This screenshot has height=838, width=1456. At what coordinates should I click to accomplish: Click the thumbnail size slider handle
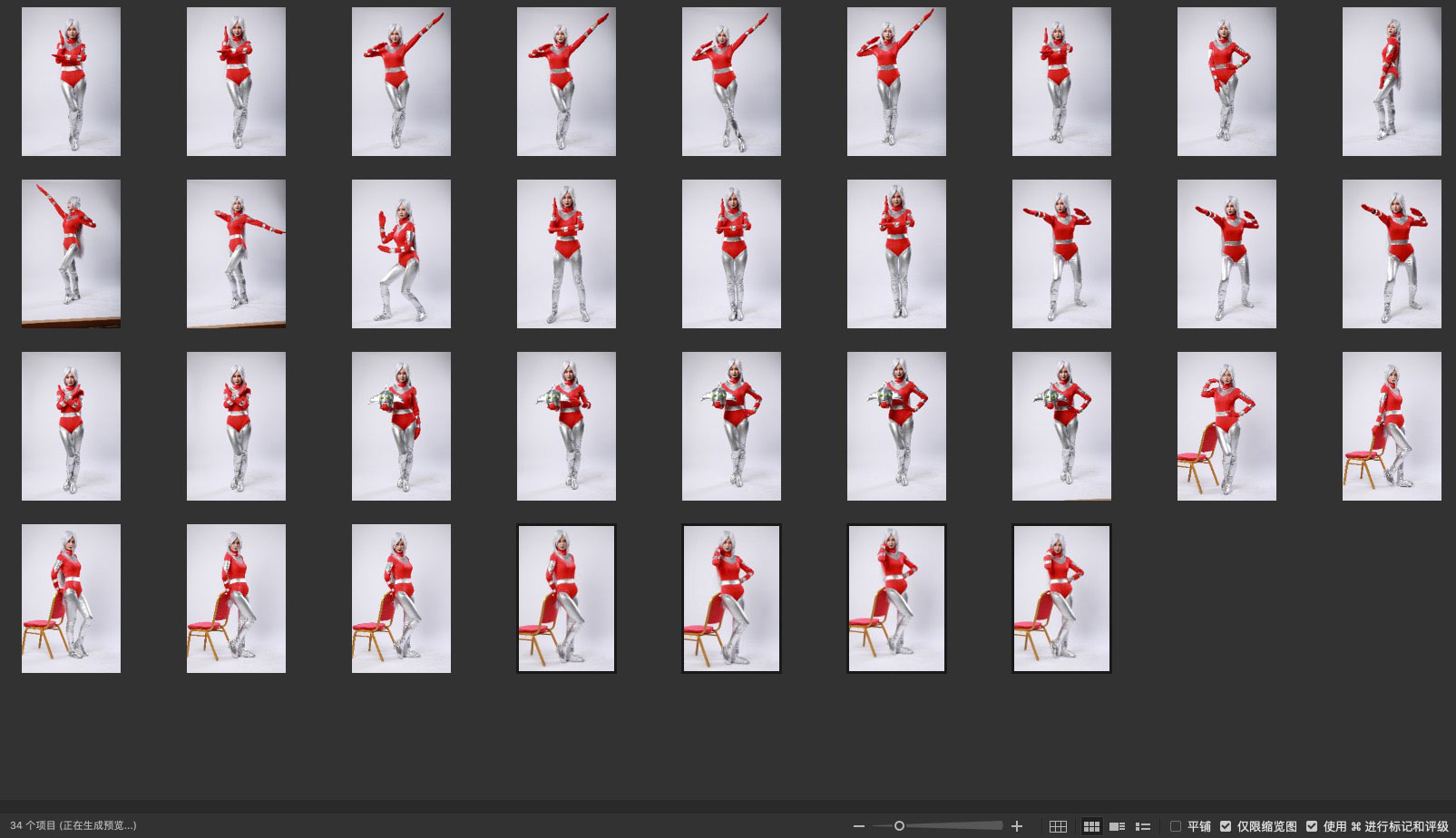tap(899, 826)
